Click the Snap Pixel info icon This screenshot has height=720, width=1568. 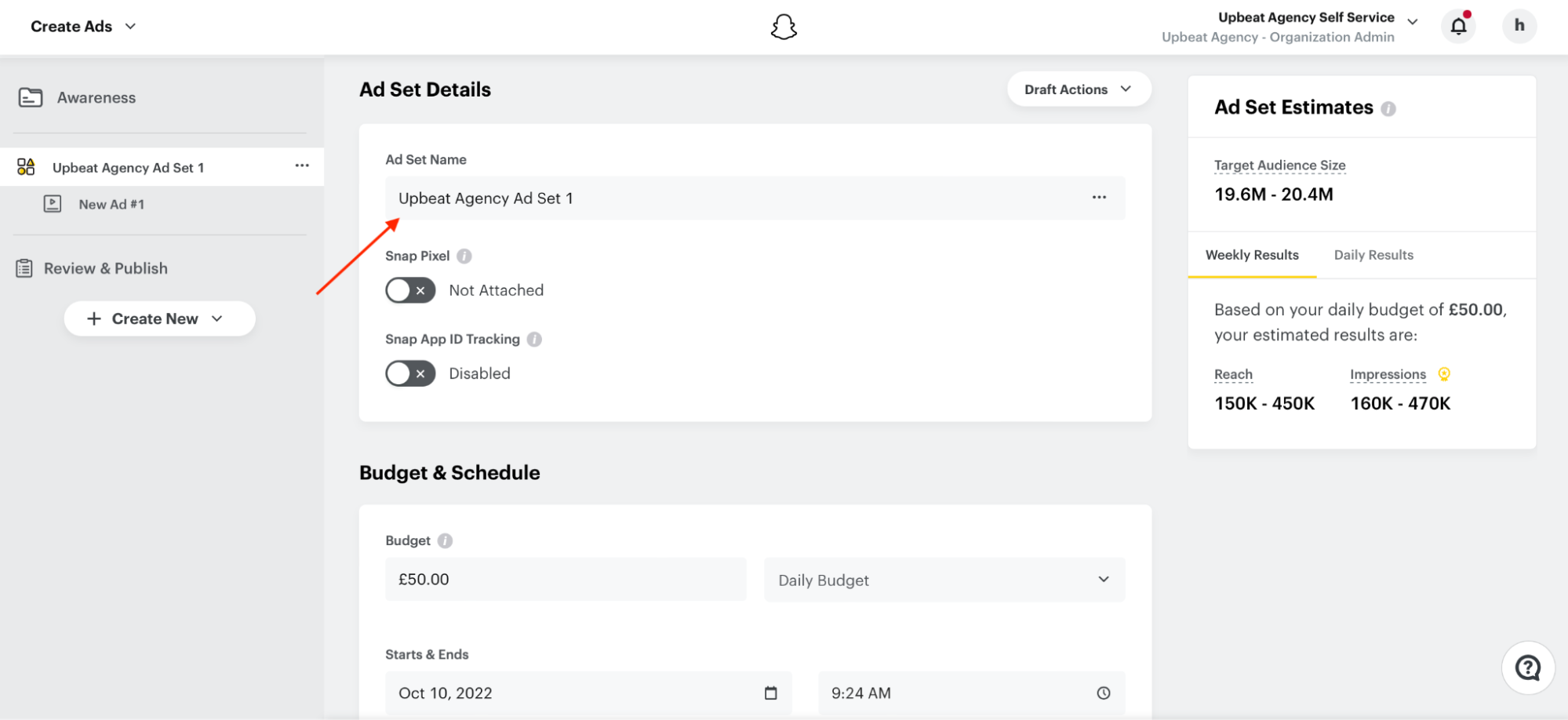(464, 256)
